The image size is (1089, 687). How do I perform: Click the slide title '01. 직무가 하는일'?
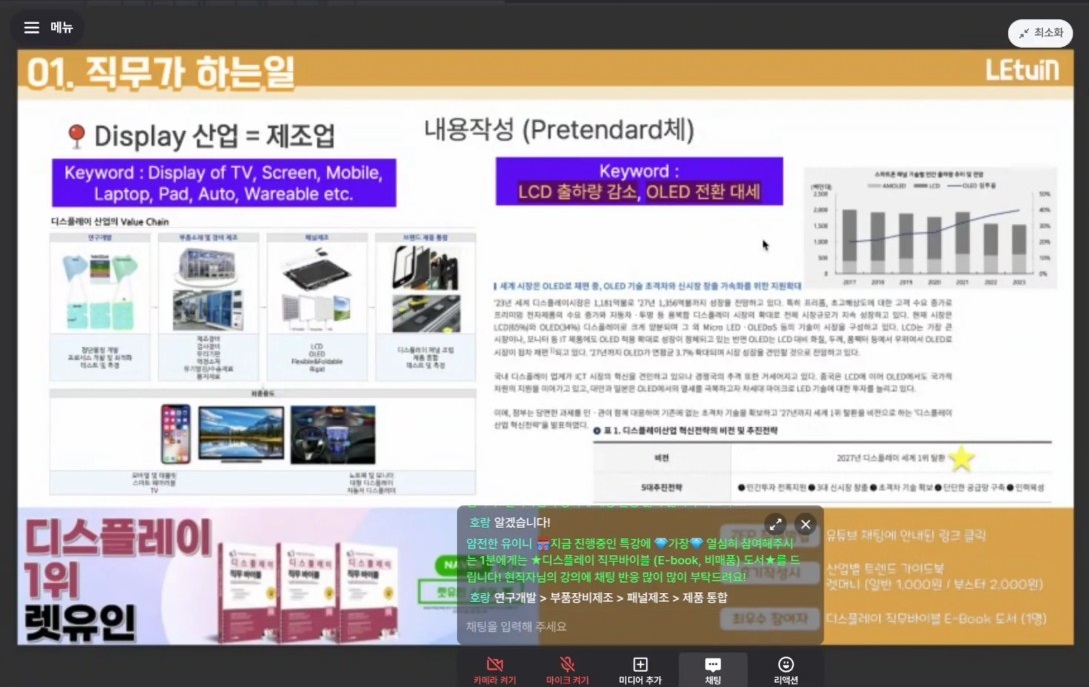[x=160, y=74]
